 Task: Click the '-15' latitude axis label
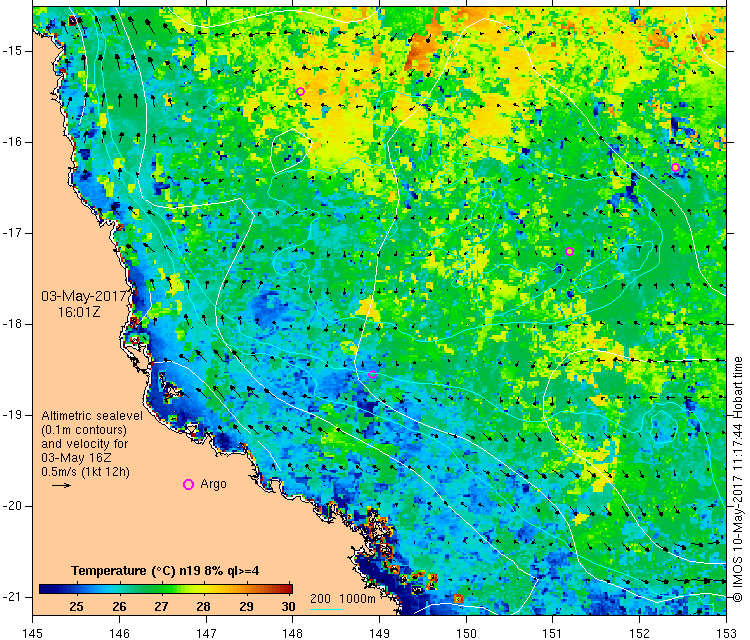pos(11,51)
